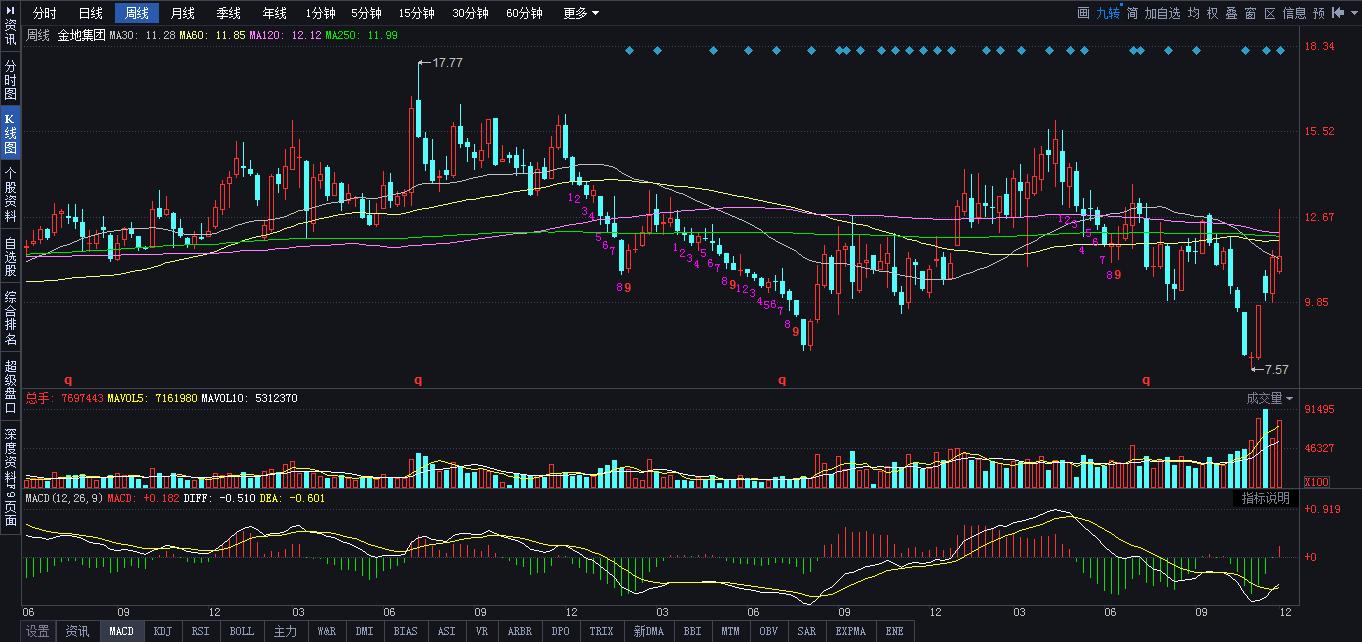Click the collapse sidebar icon at top left
Screen dimensions: 1362x642
(x=10, y=10)
